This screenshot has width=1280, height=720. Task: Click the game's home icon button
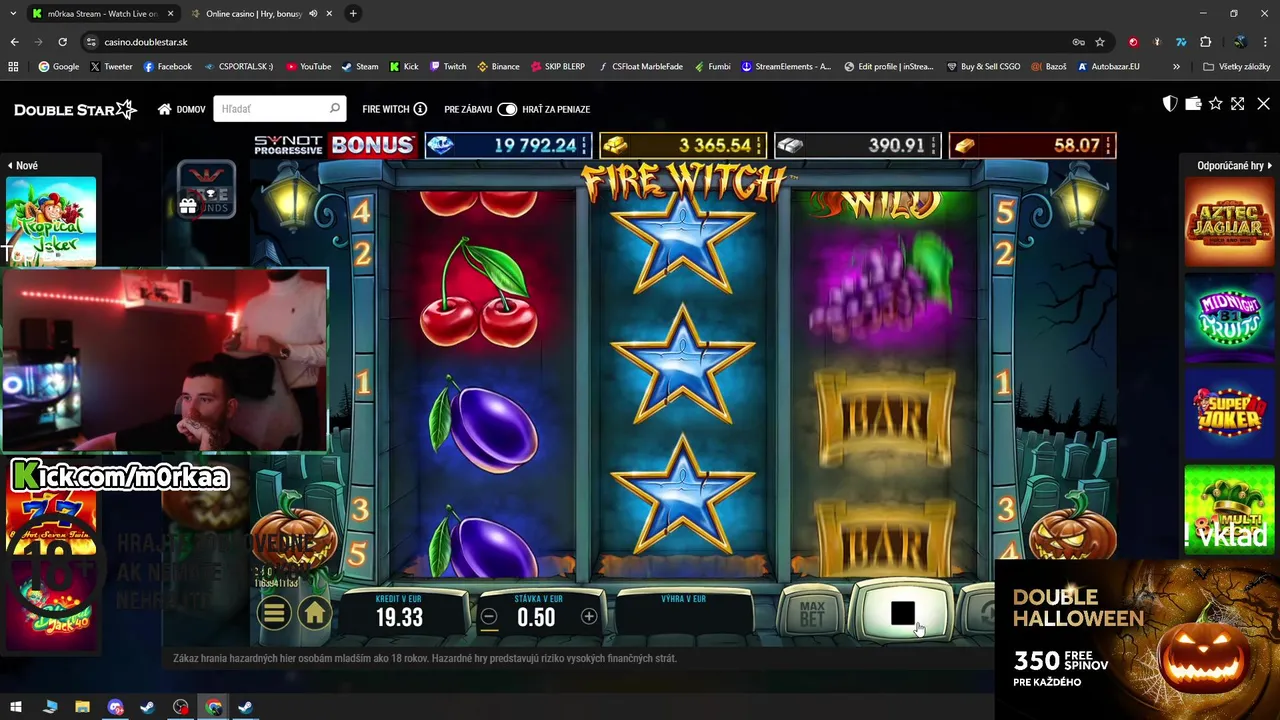click(314, 614)
